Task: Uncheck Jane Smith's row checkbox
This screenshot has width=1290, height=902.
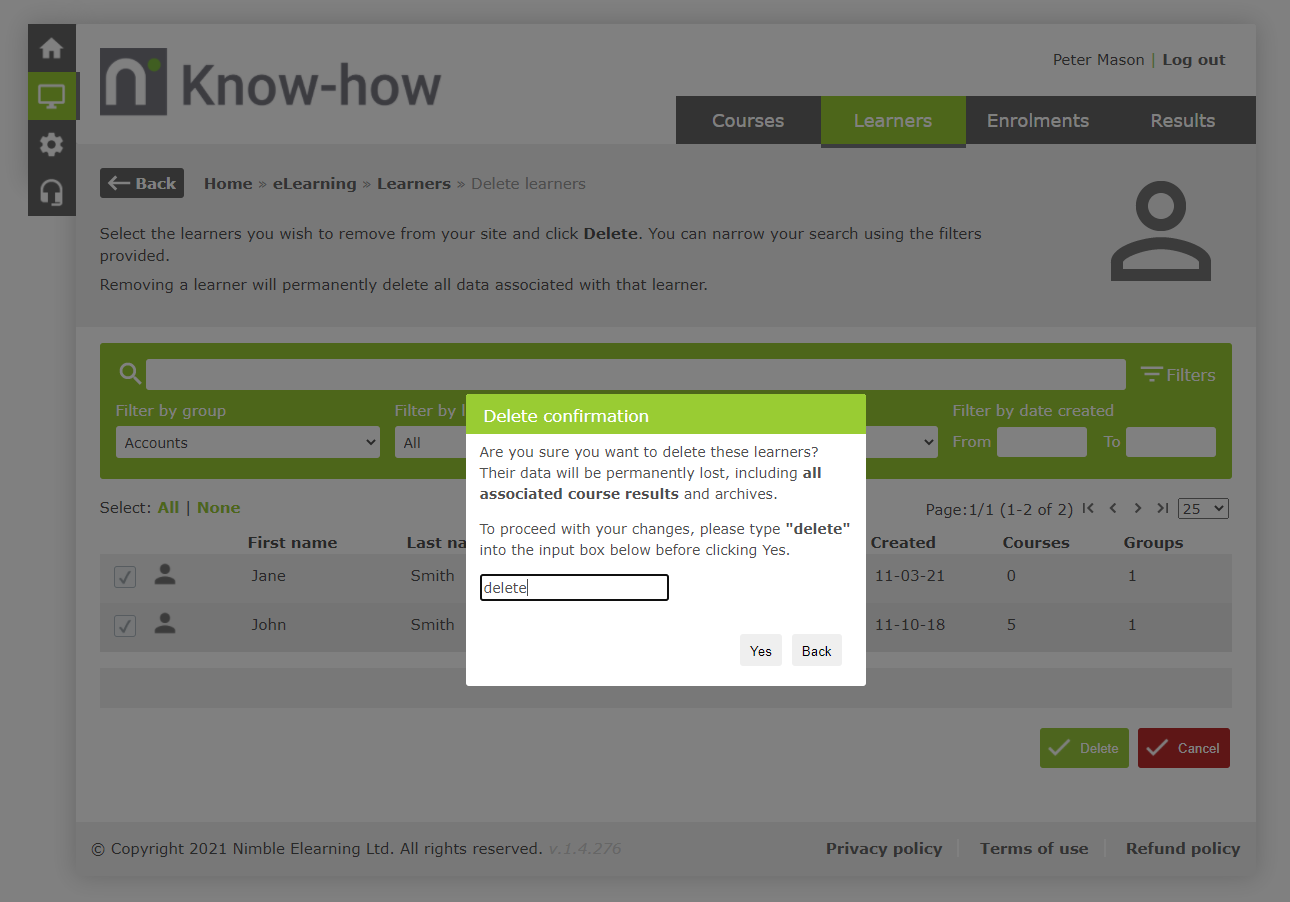Action: click(125, 577)
